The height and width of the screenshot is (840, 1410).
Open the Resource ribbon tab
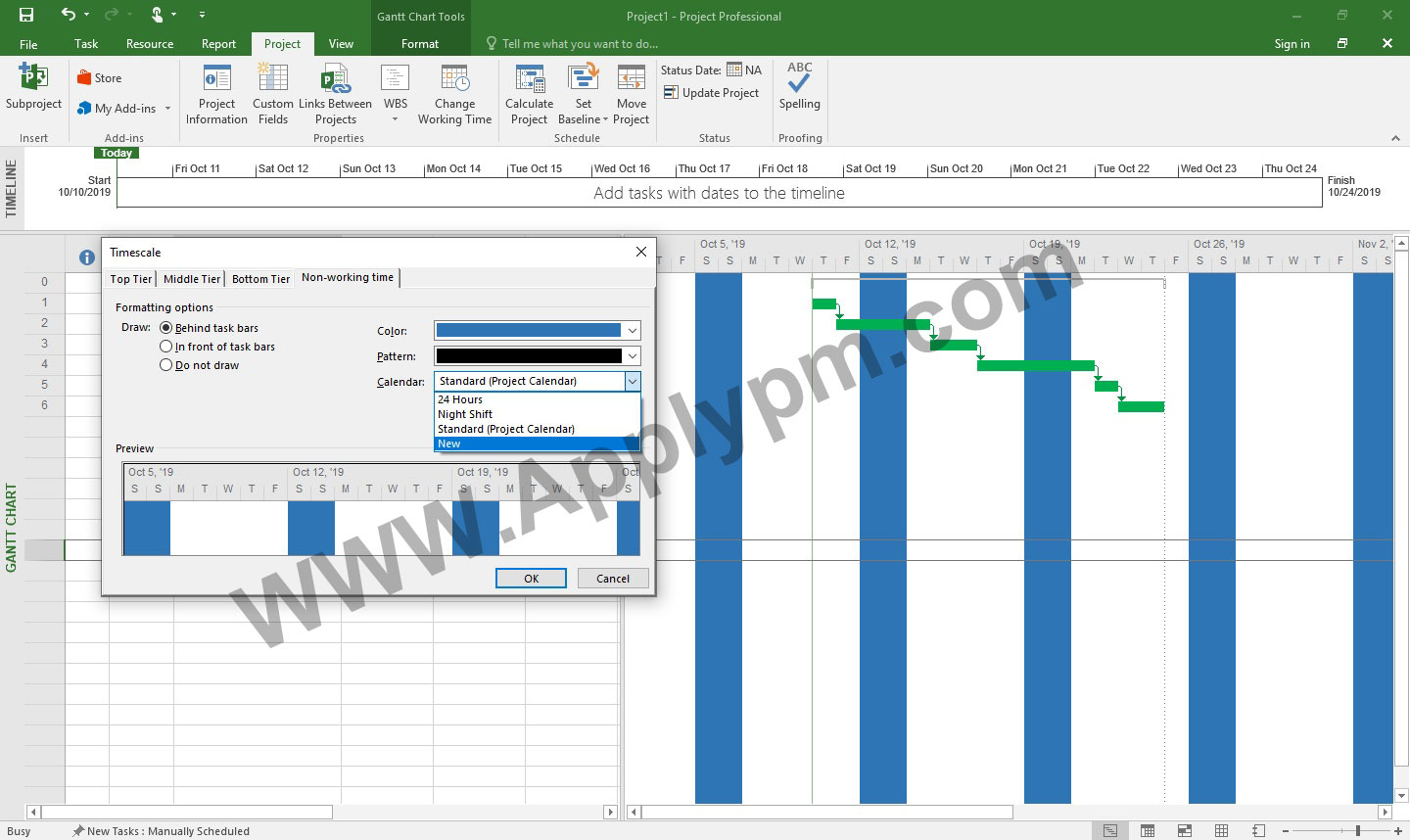(150, 44)
